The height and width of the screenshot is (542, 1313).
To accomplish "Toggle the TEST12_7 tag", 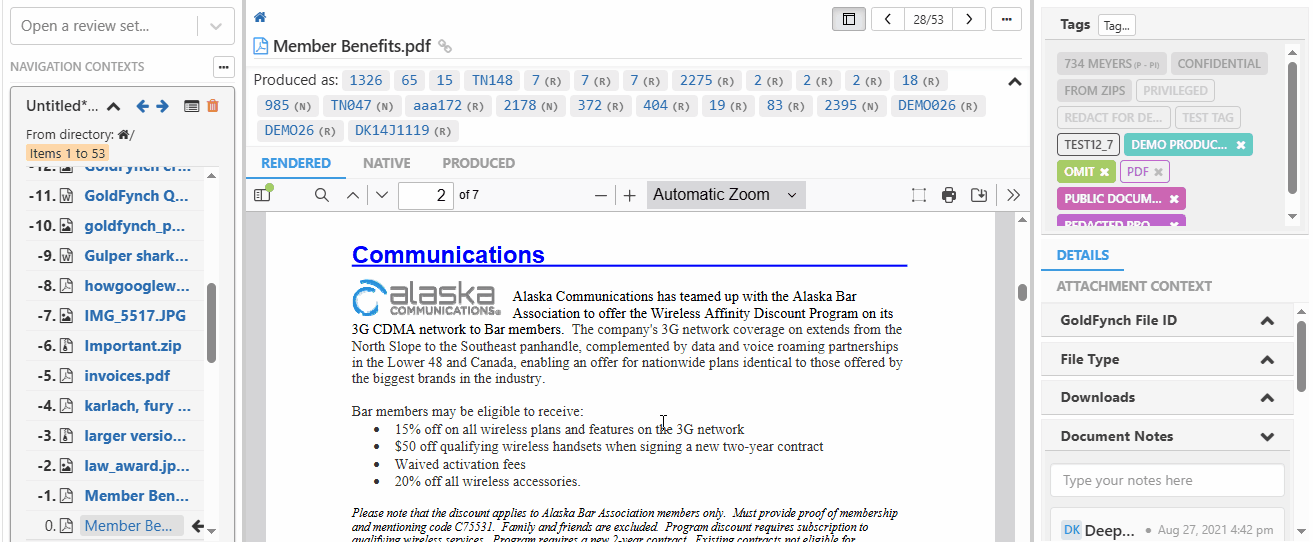I will 1088,145.
